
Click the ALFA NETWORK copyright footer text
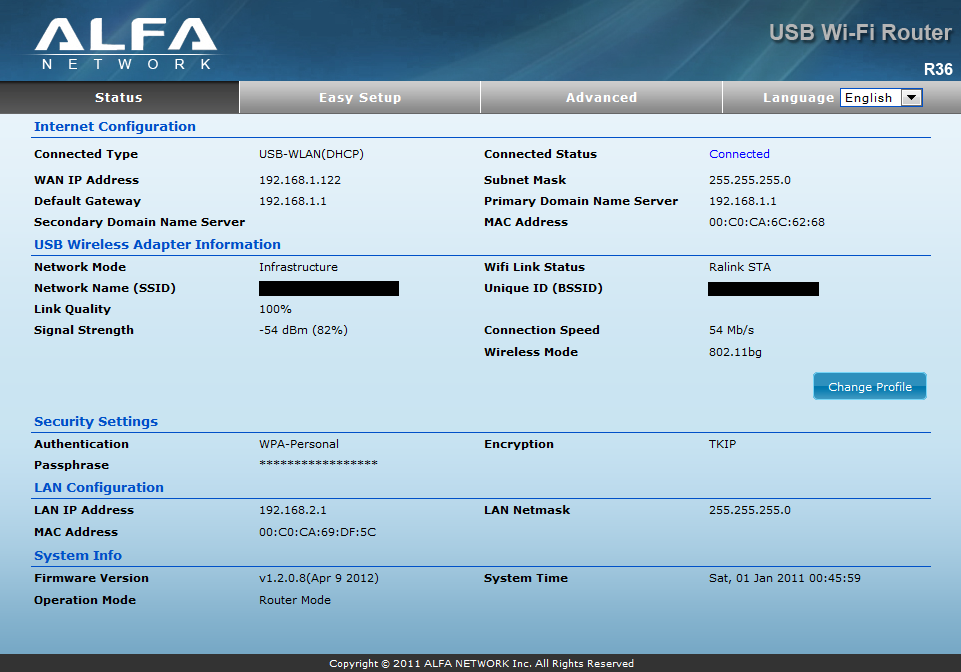[x=481, y=663]
